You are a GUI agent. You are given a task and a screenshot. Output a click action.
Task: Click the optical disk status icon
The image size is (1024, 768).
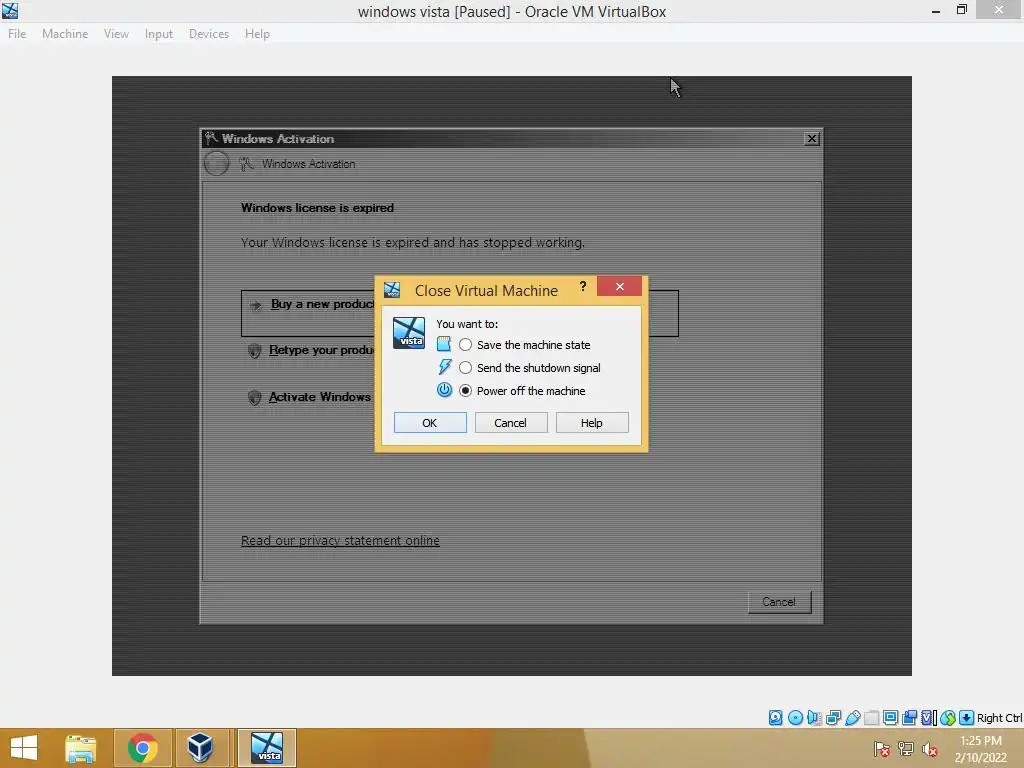point(795,718)
